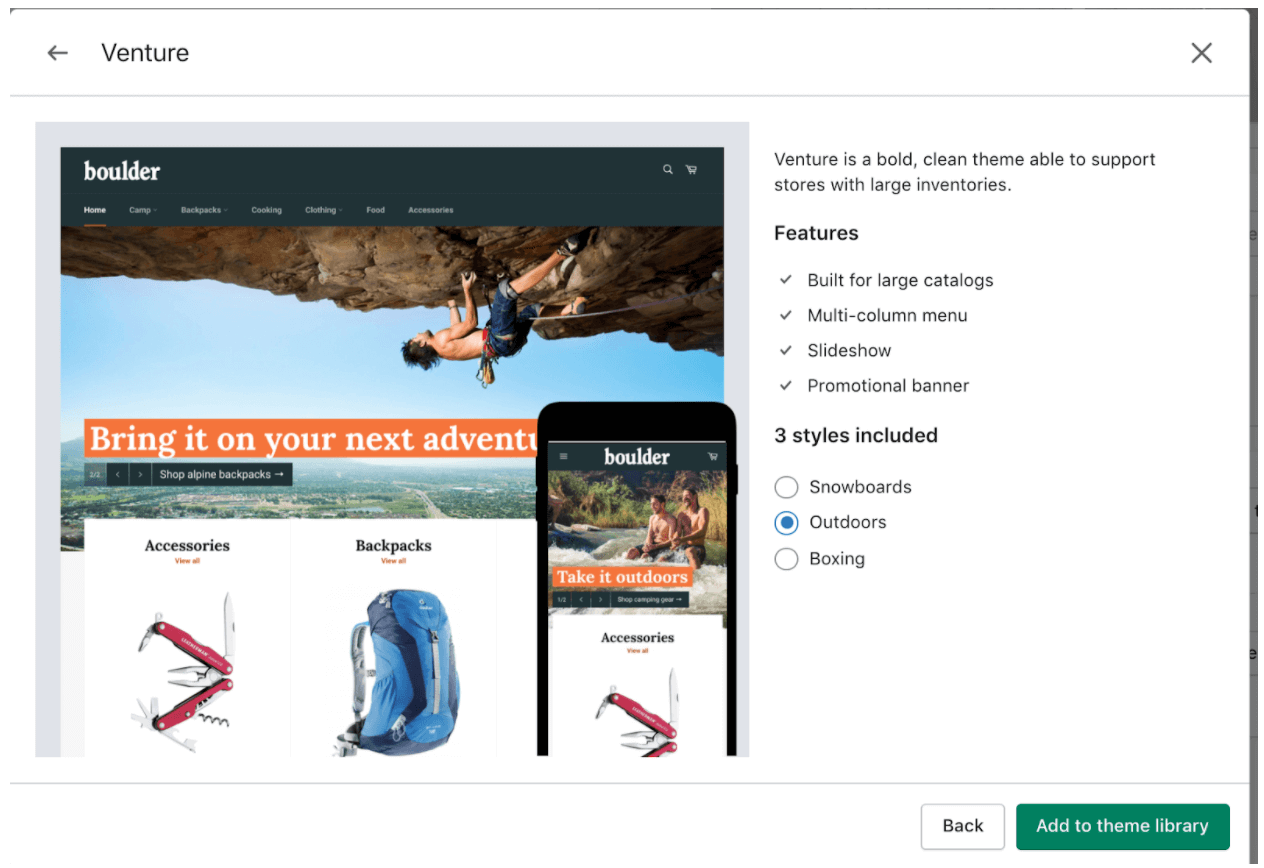
Task: Click 3 styles included heading
Action: [856, 436]
